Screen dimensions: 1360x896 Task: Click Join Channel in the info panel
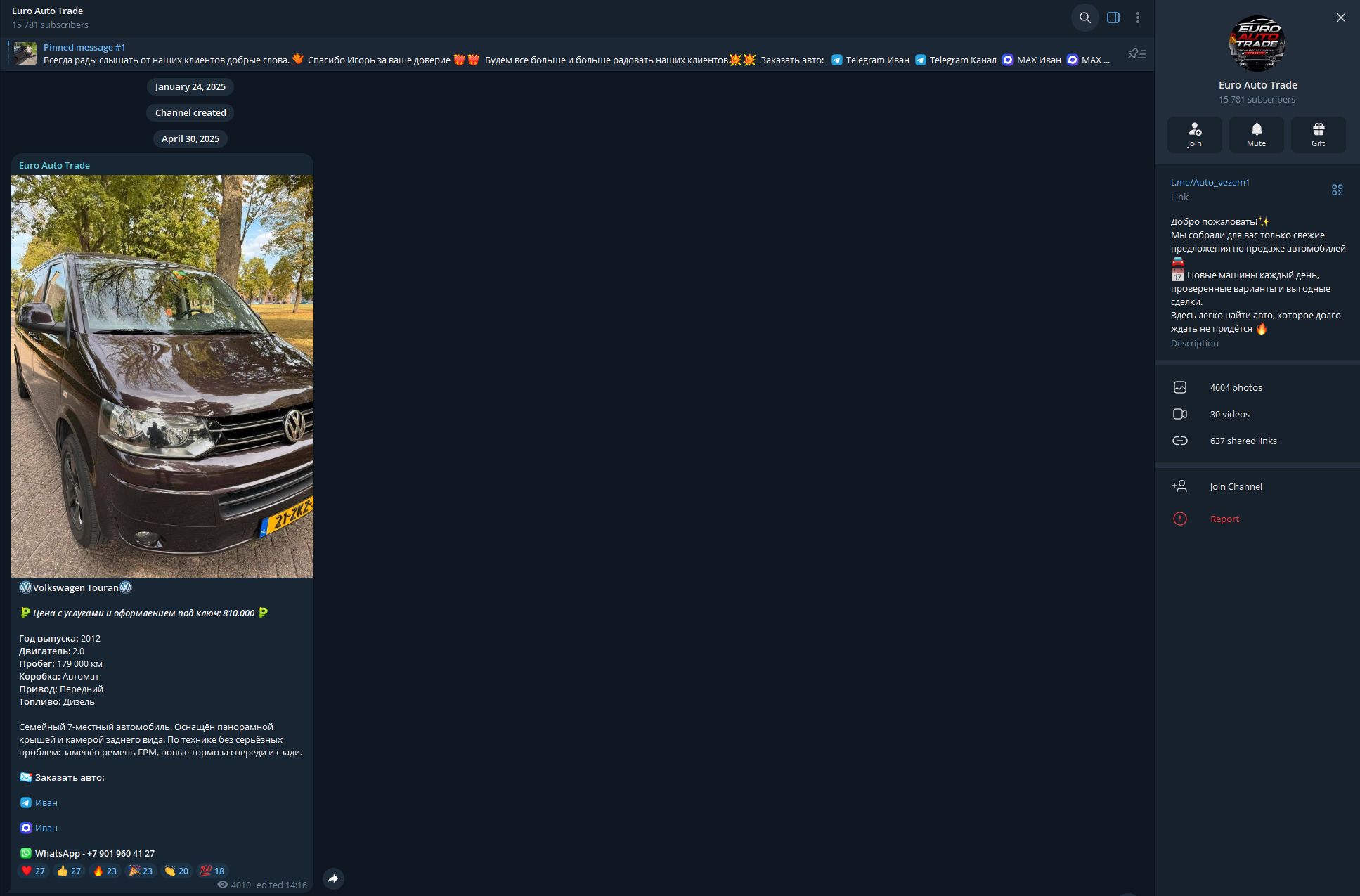click(x=1257, y=486)
